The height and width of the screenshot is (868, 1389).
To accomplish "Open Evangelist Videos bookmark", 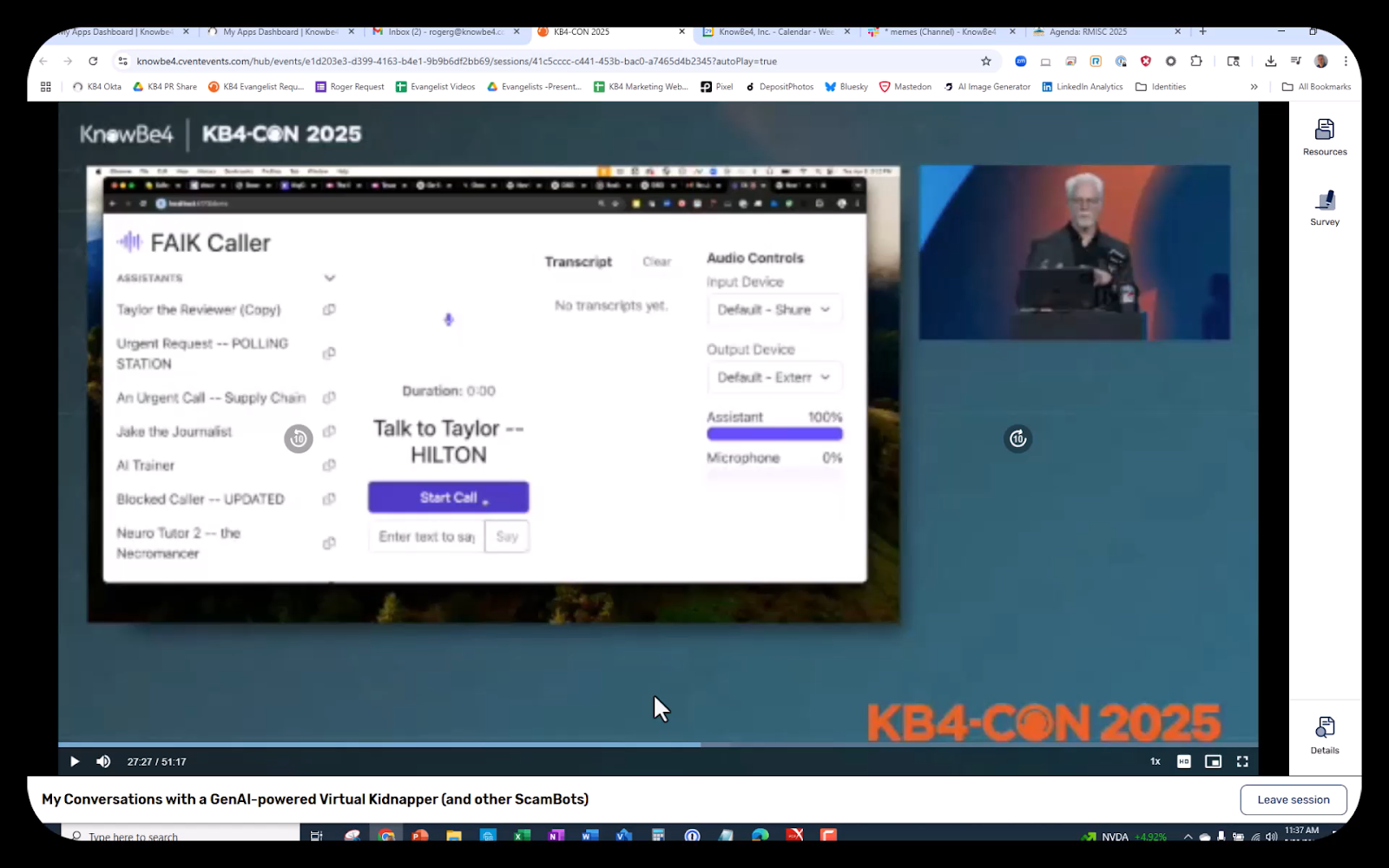I will 436,87.
